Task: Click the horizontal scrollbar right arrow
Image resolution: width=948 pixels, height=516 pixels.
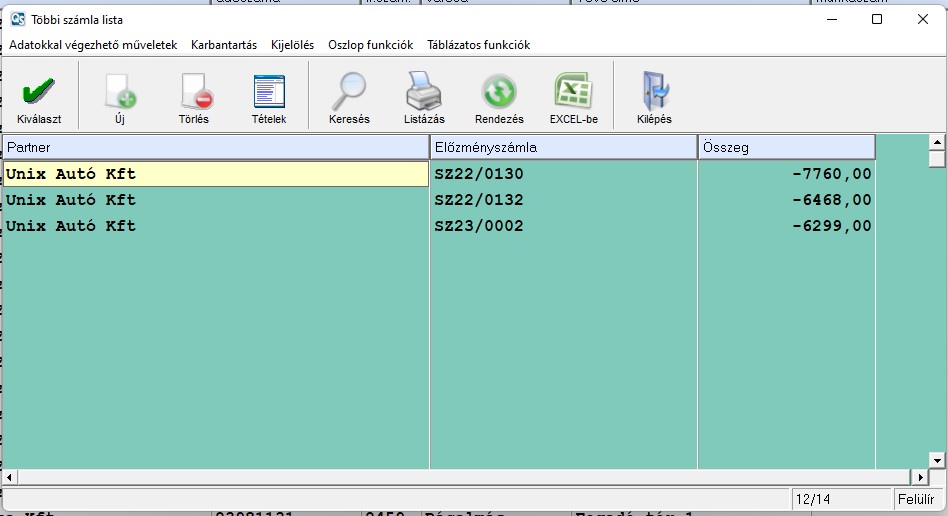Action: tap(920, 477)
